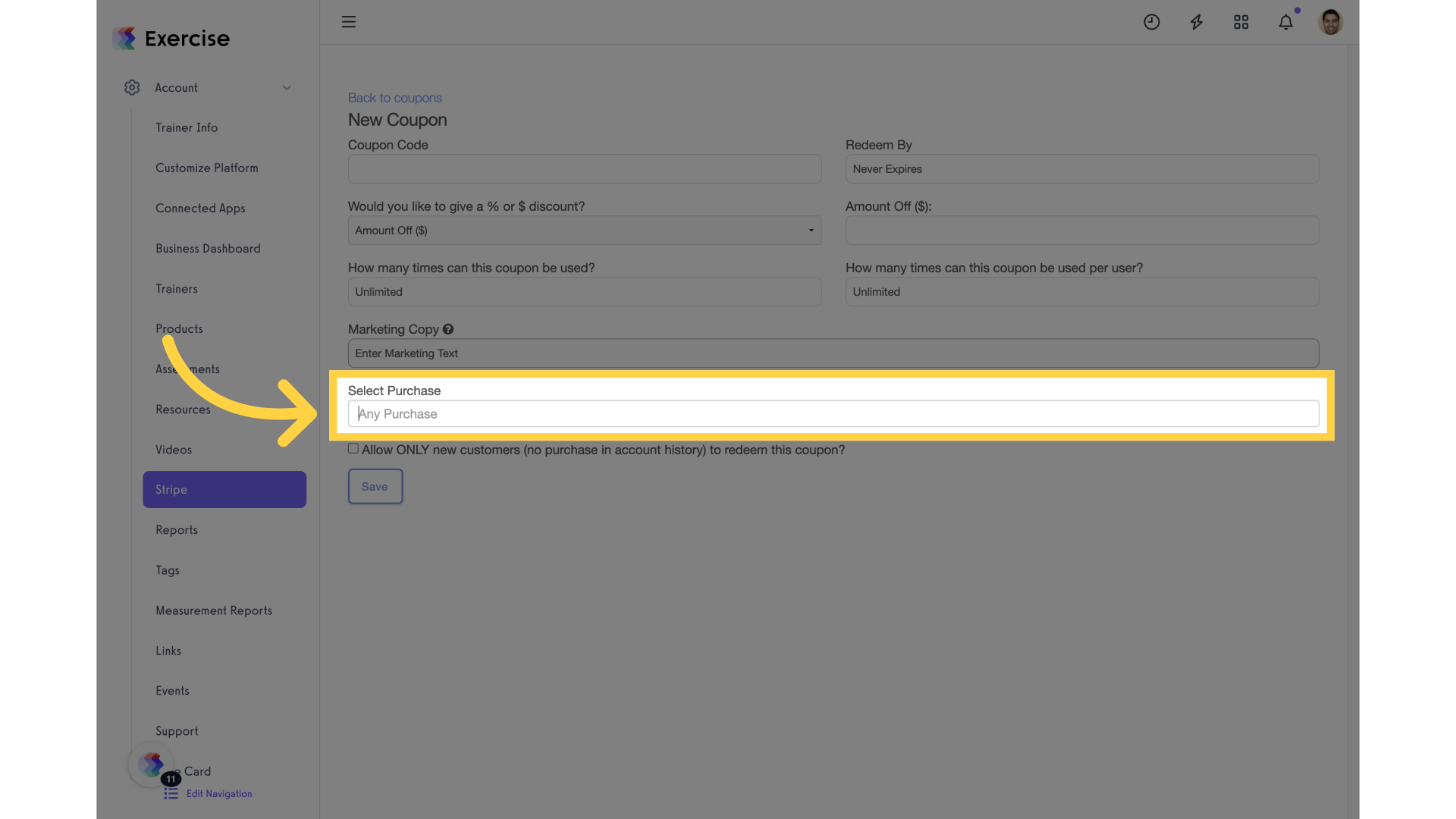This screenshot has width=1456, height=819.
Task: Click Back to coupons link
Action: click(x=394, y=98)
